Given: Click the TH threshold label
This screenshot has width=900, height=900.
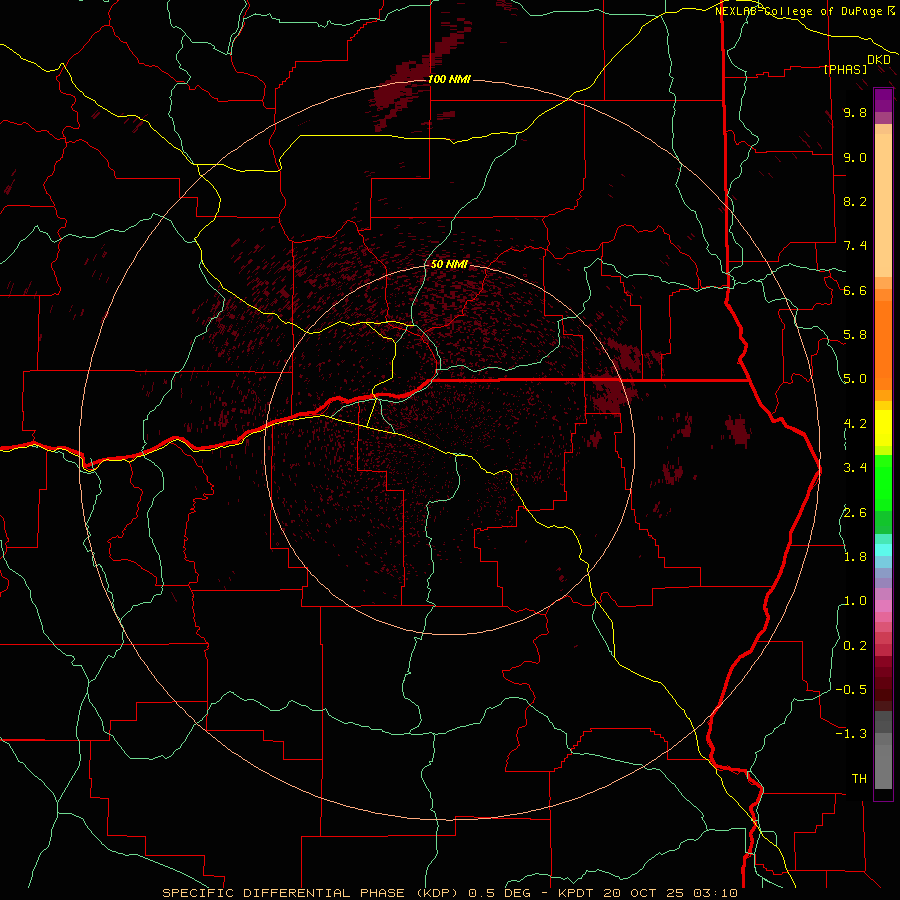Looking at the screenshot, I should click(859, 779).
